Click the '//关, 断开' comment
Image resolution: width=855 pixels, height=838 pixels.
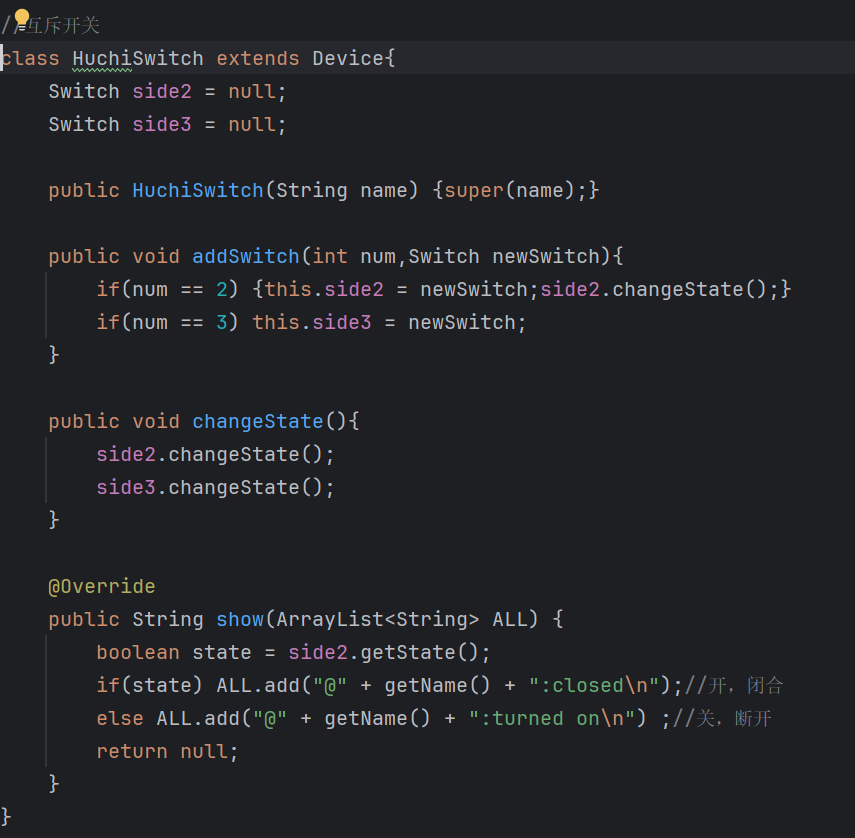pos(721,719)
